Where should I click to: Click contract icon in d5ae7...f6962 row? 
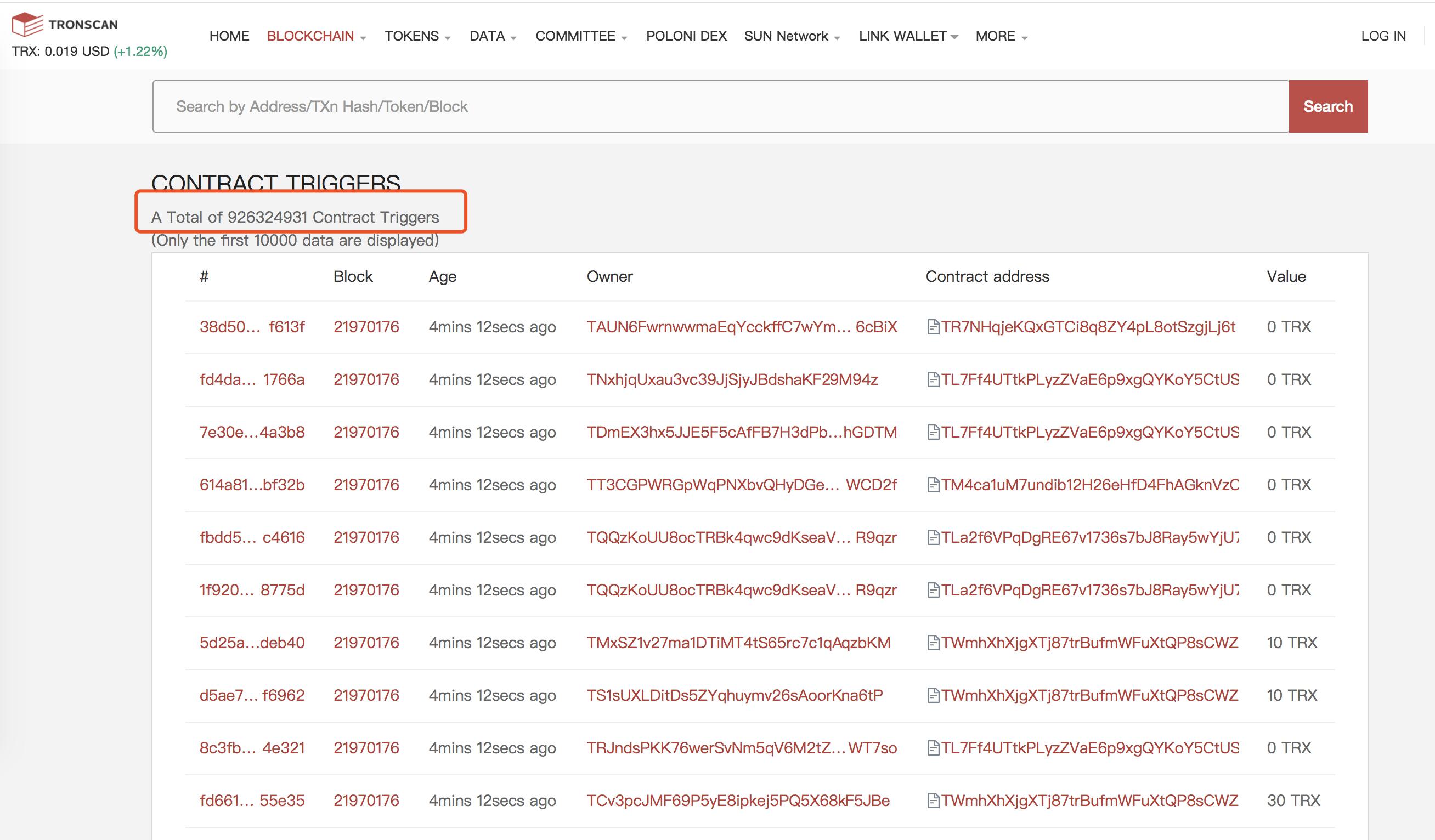click(933, 695)
